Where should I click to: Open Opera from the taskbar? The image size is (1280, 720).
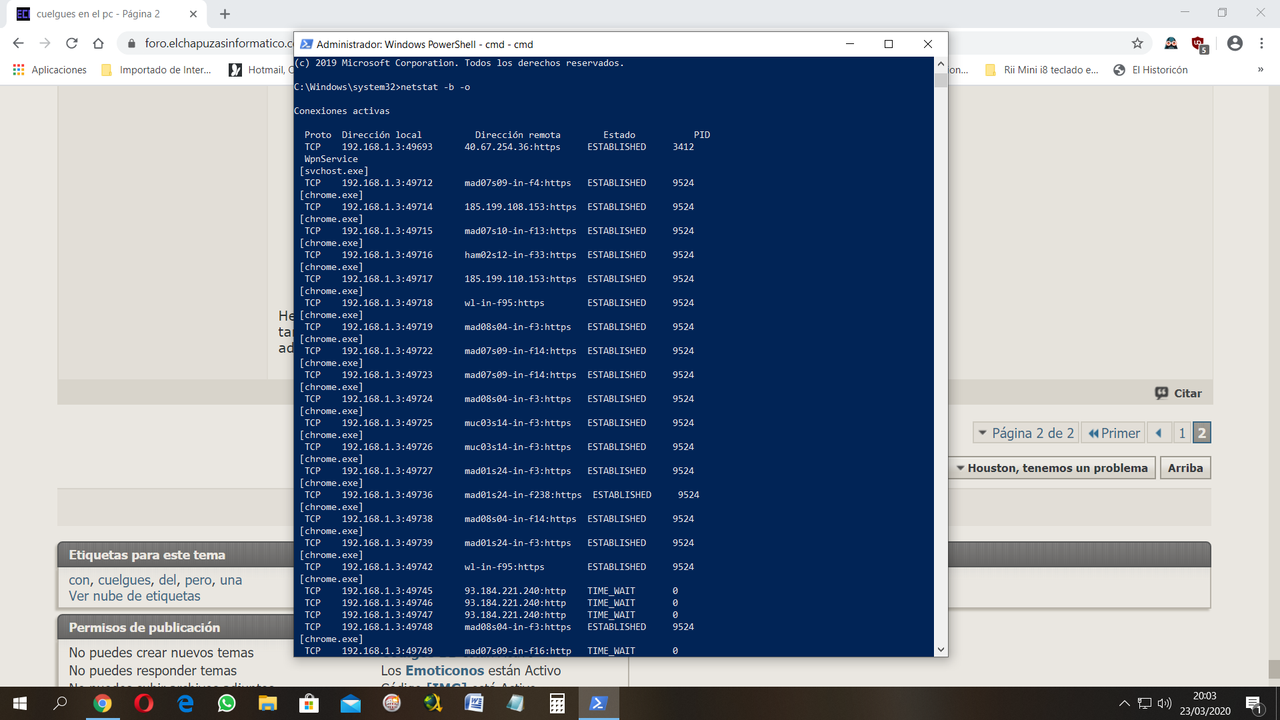(144, 703)
